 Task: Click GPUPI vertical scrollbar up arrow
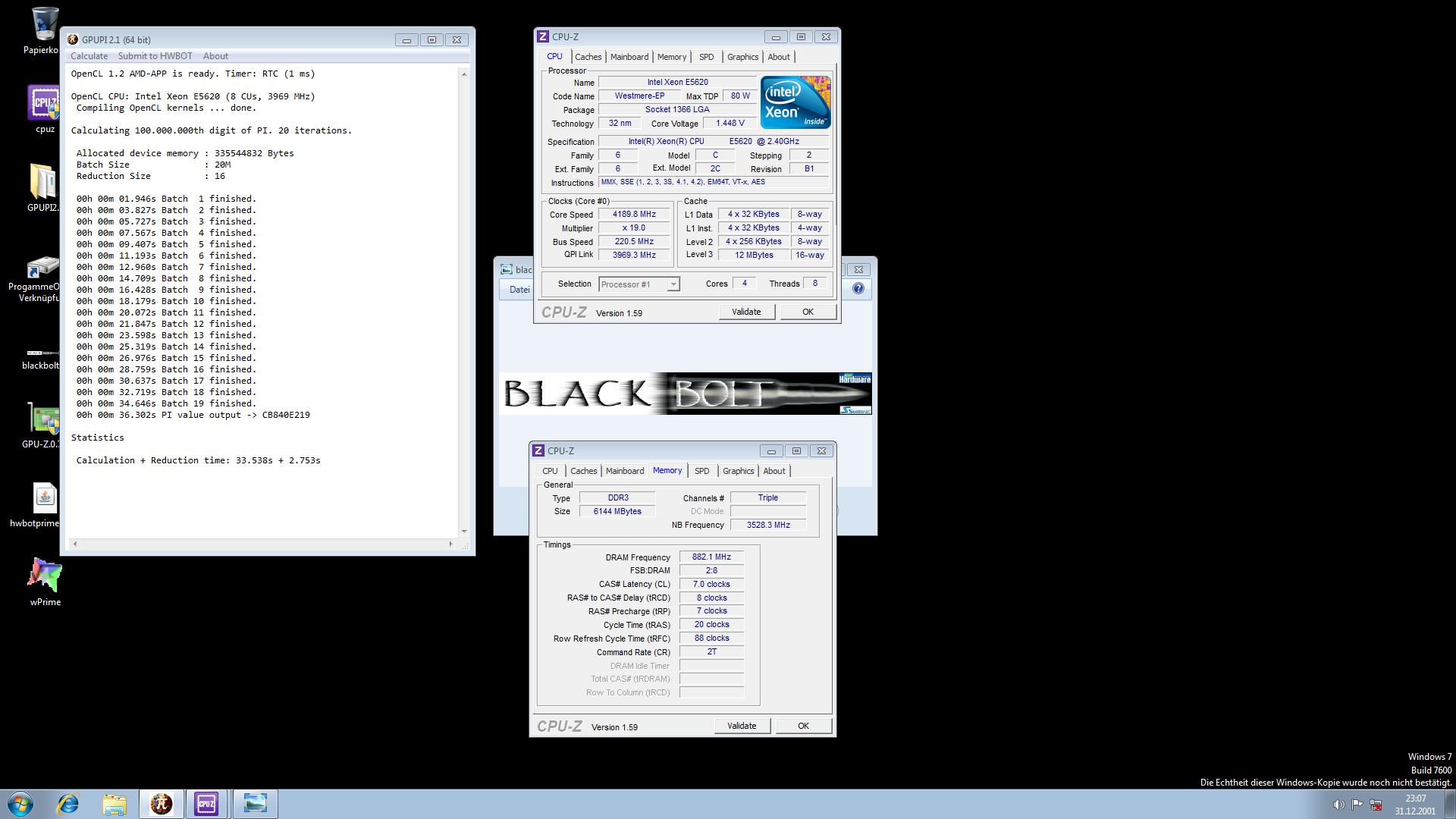tap(464, 74)
